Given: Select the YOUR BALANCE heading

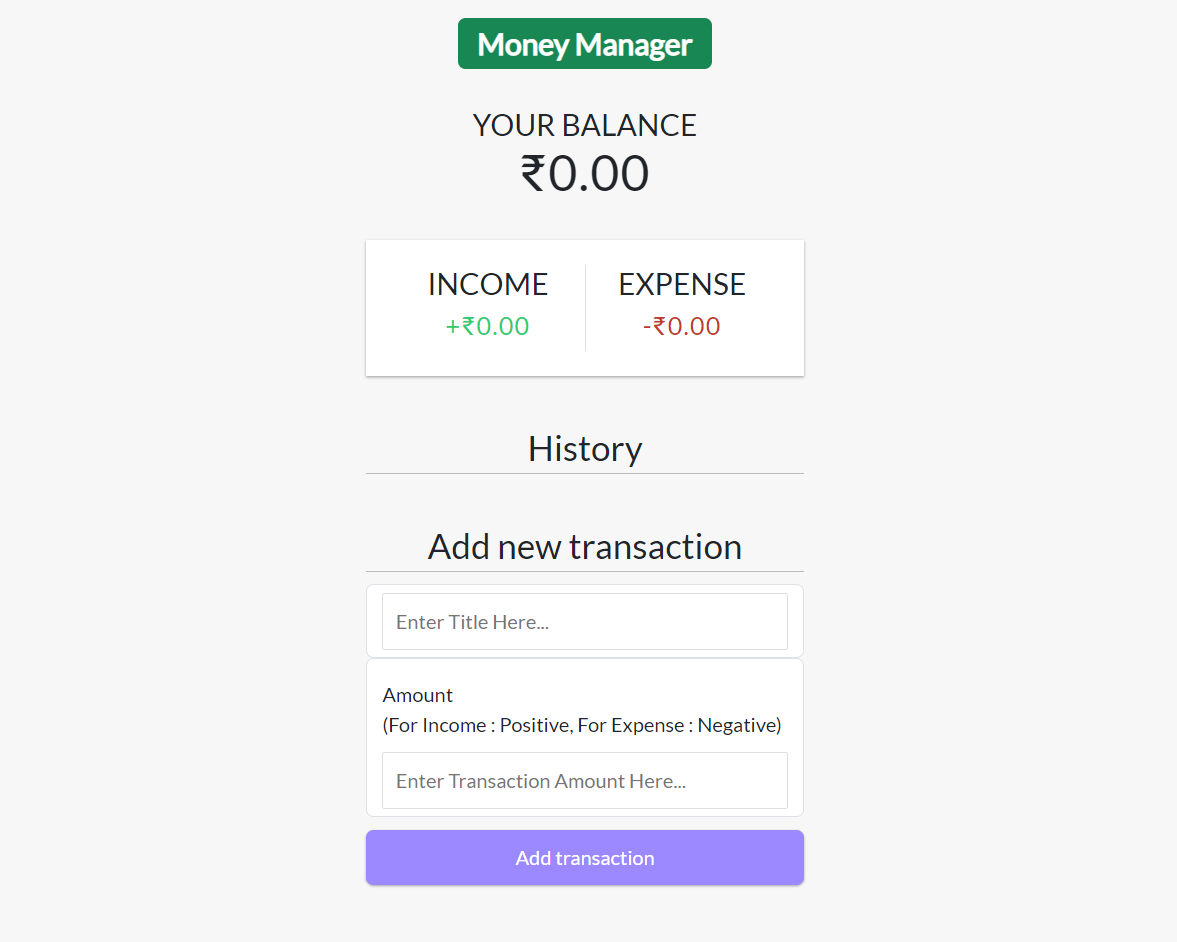Looking at the screenshot, I should 584,125.
